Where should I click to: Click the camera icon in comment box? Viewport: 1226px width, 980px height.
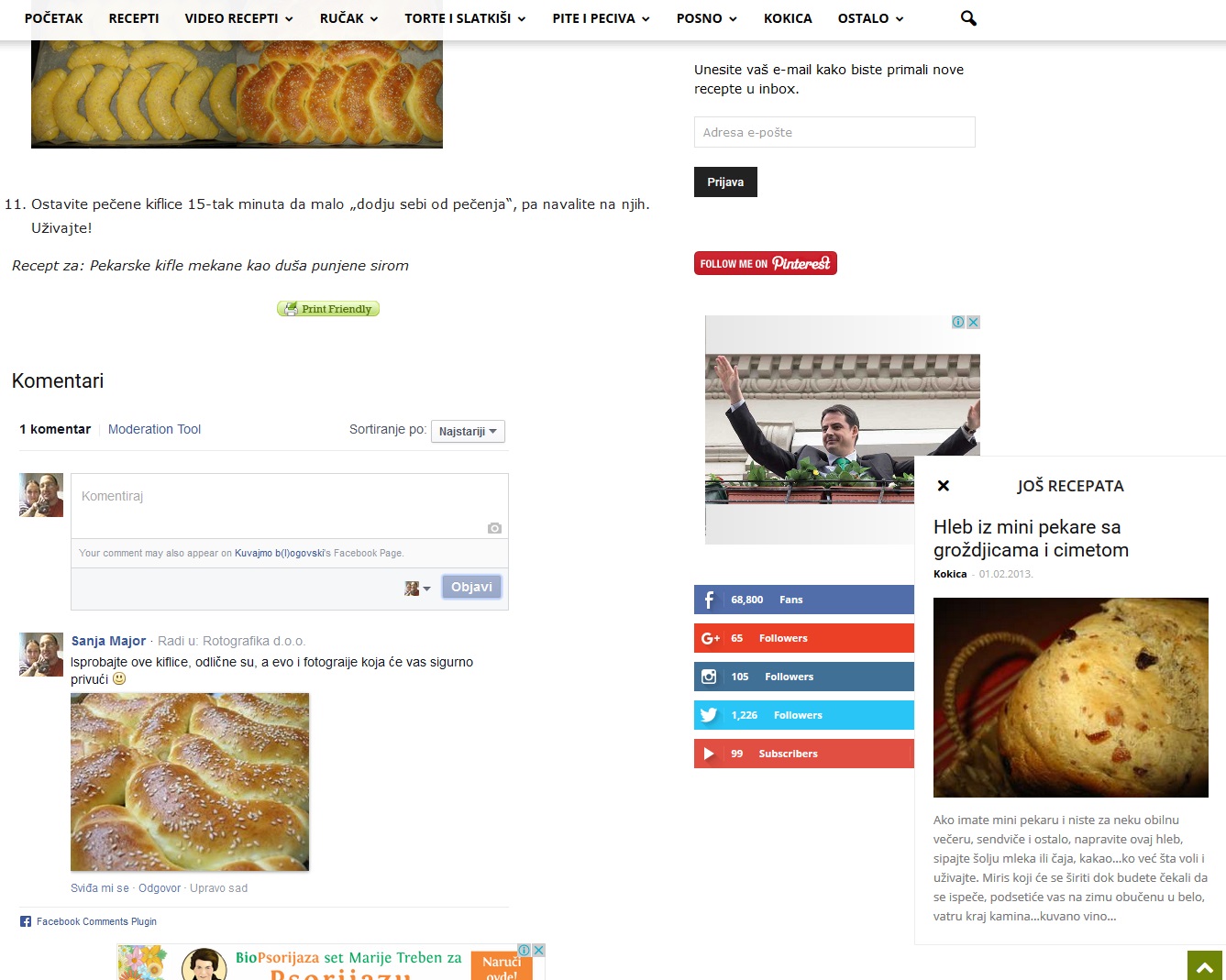point(494,528)
